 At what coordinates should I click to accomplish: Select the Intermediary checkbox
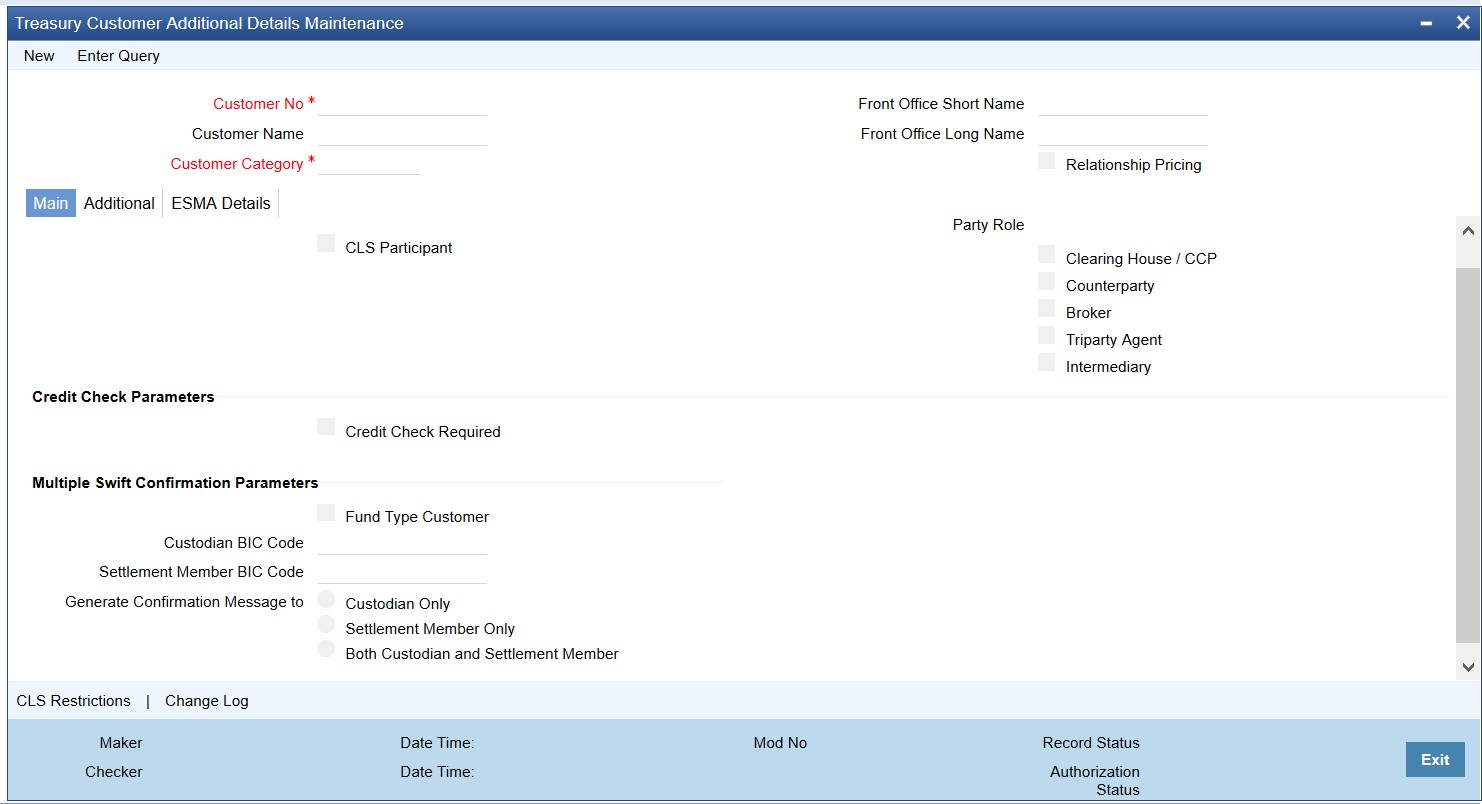1047,362
